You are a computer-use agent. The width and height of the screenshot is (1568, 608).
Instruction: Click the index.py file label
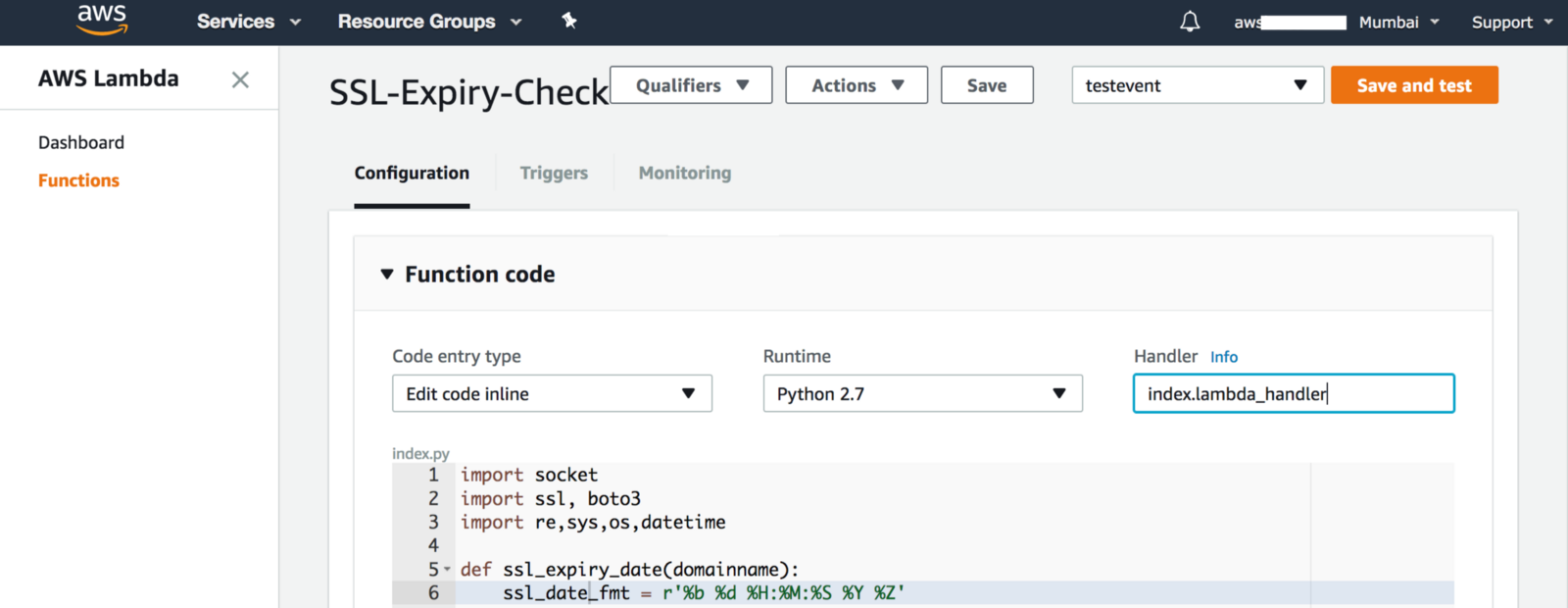pyautogui.click(x=420, y=453)
